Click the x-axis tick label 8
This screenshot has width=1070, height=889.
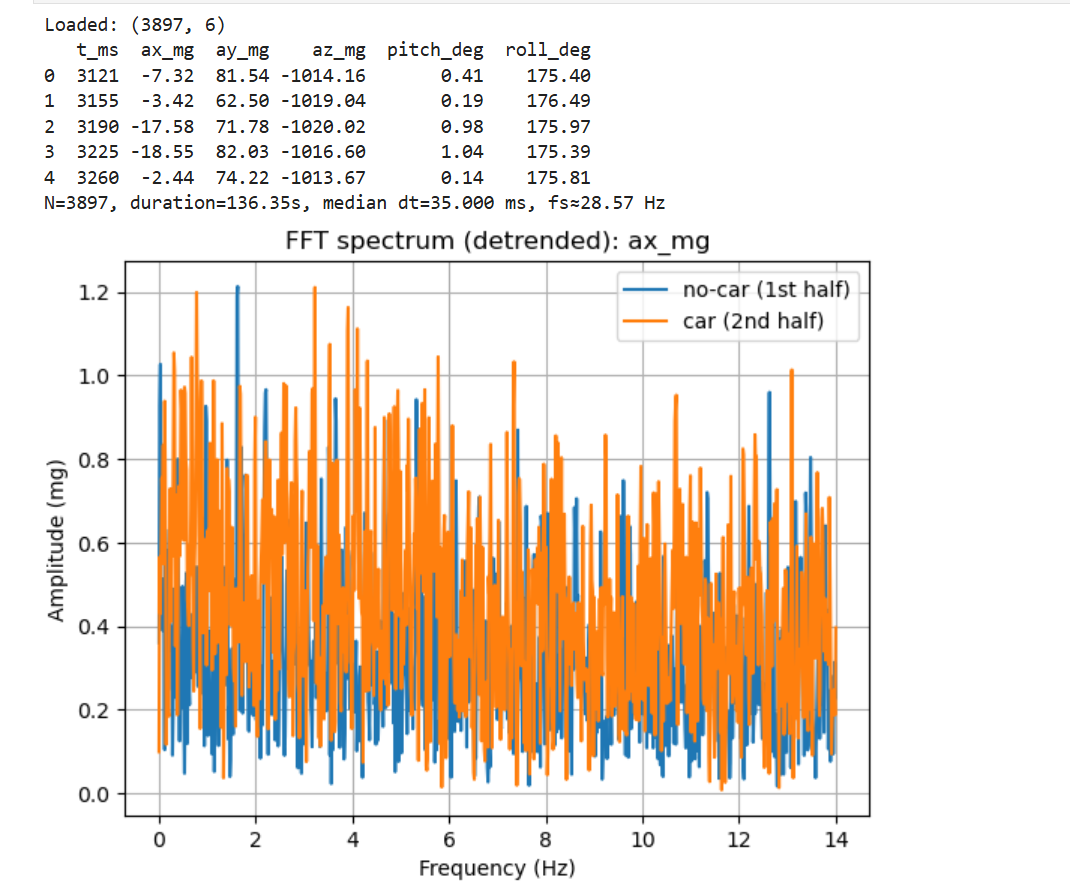click(546, 839)
